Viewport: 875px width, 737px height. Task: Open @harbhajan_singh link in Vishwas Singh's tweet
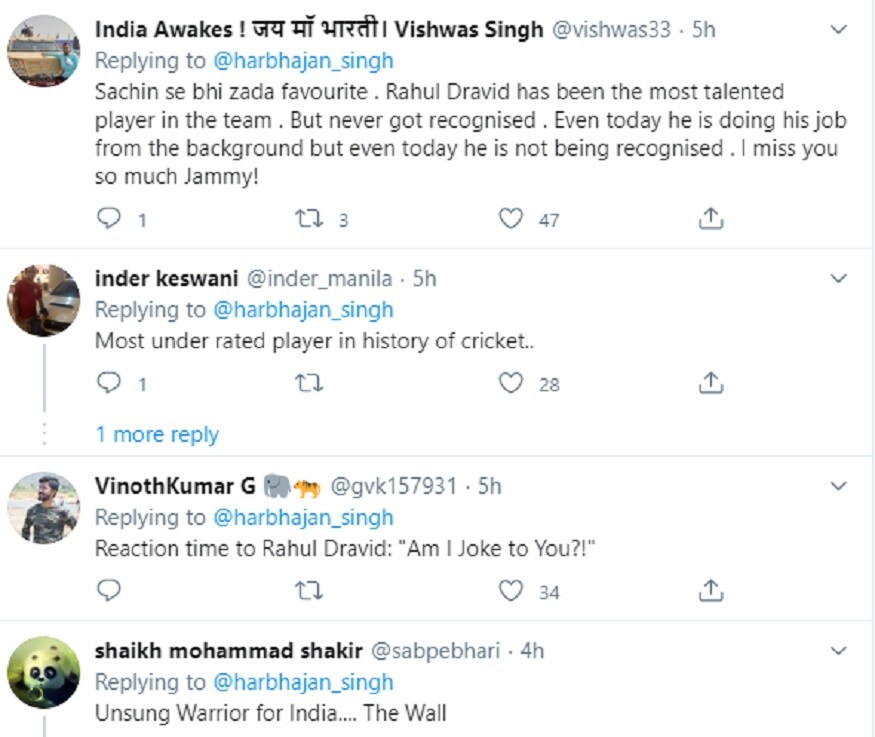(304, 61)
